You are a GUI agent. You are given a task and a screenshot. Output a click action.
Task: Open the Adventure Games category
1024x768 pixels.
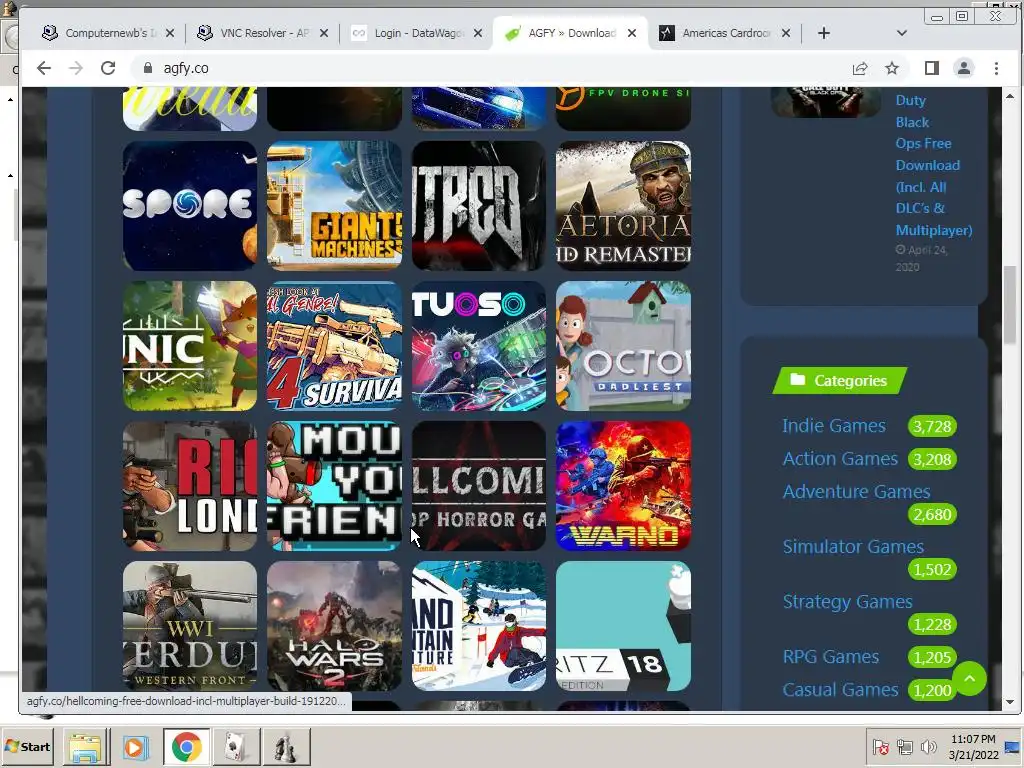click(x=856, y=491)
